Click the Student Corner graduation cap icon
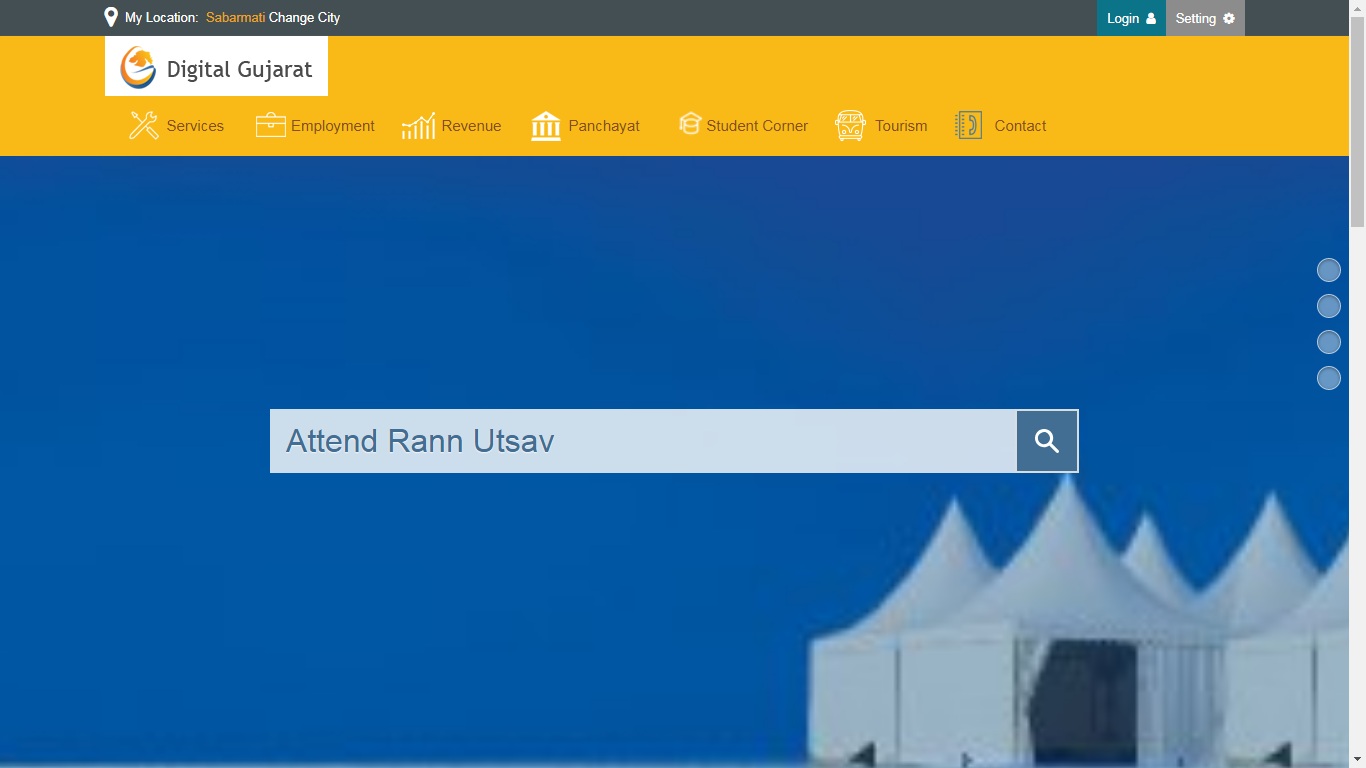The height and width of the screenshot is (768, 1366). click(690, 124)
